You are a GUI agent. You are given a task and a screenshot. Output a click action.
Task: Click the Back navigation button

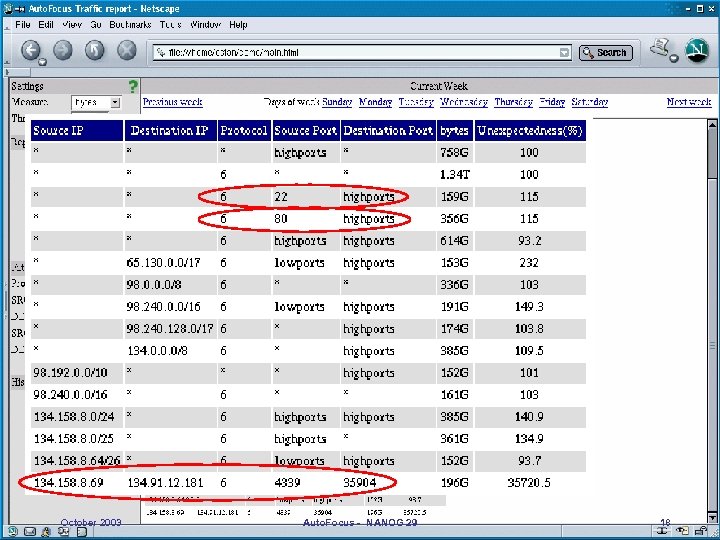(31, 51)
